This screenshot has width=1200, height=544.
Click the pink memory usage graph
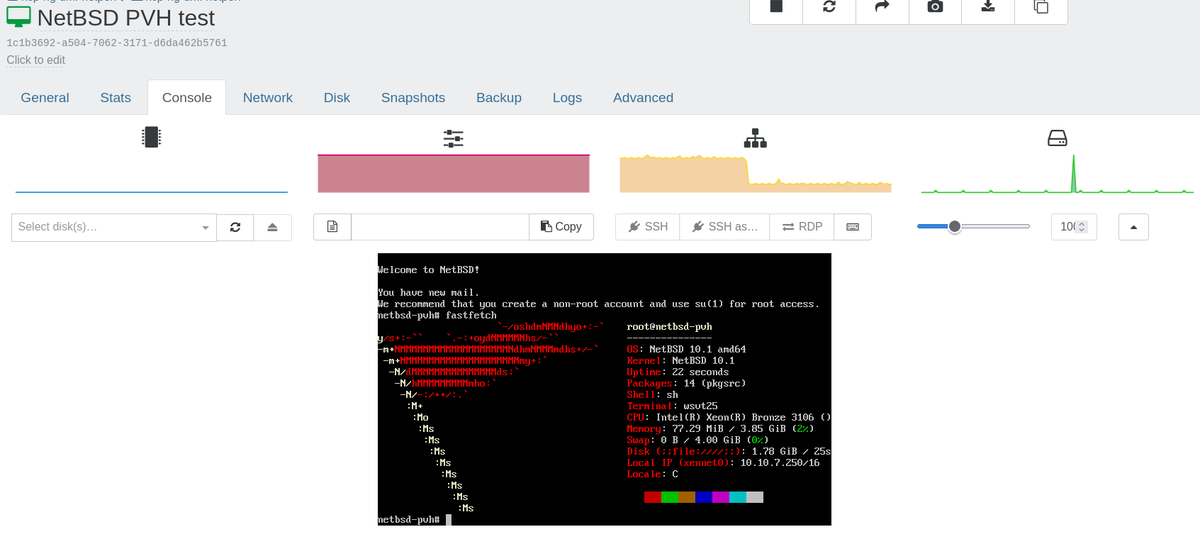coord(453,173)
